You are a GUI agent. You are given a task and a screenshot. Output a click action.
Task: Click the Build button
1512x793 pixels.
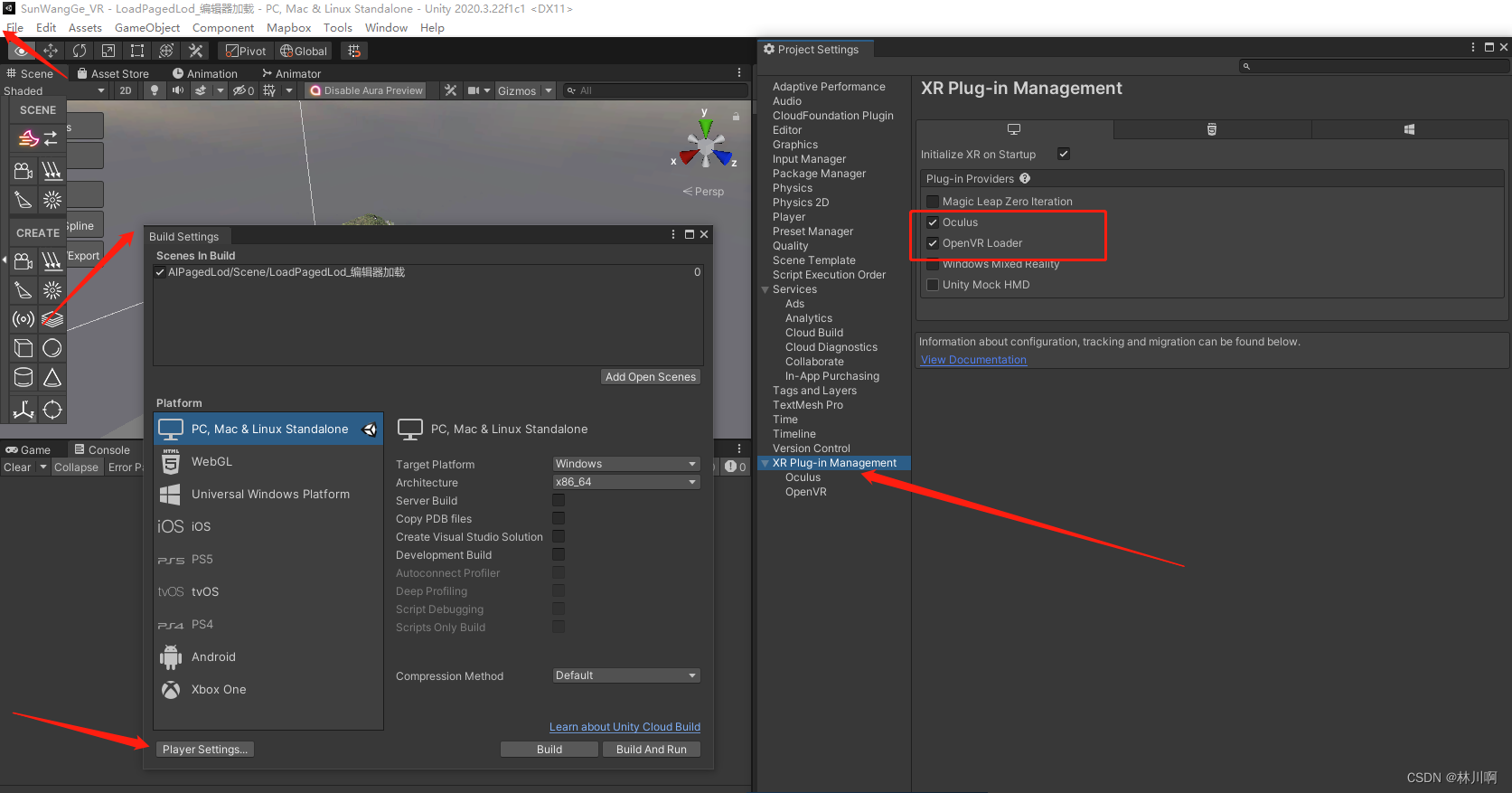(549, 749)
